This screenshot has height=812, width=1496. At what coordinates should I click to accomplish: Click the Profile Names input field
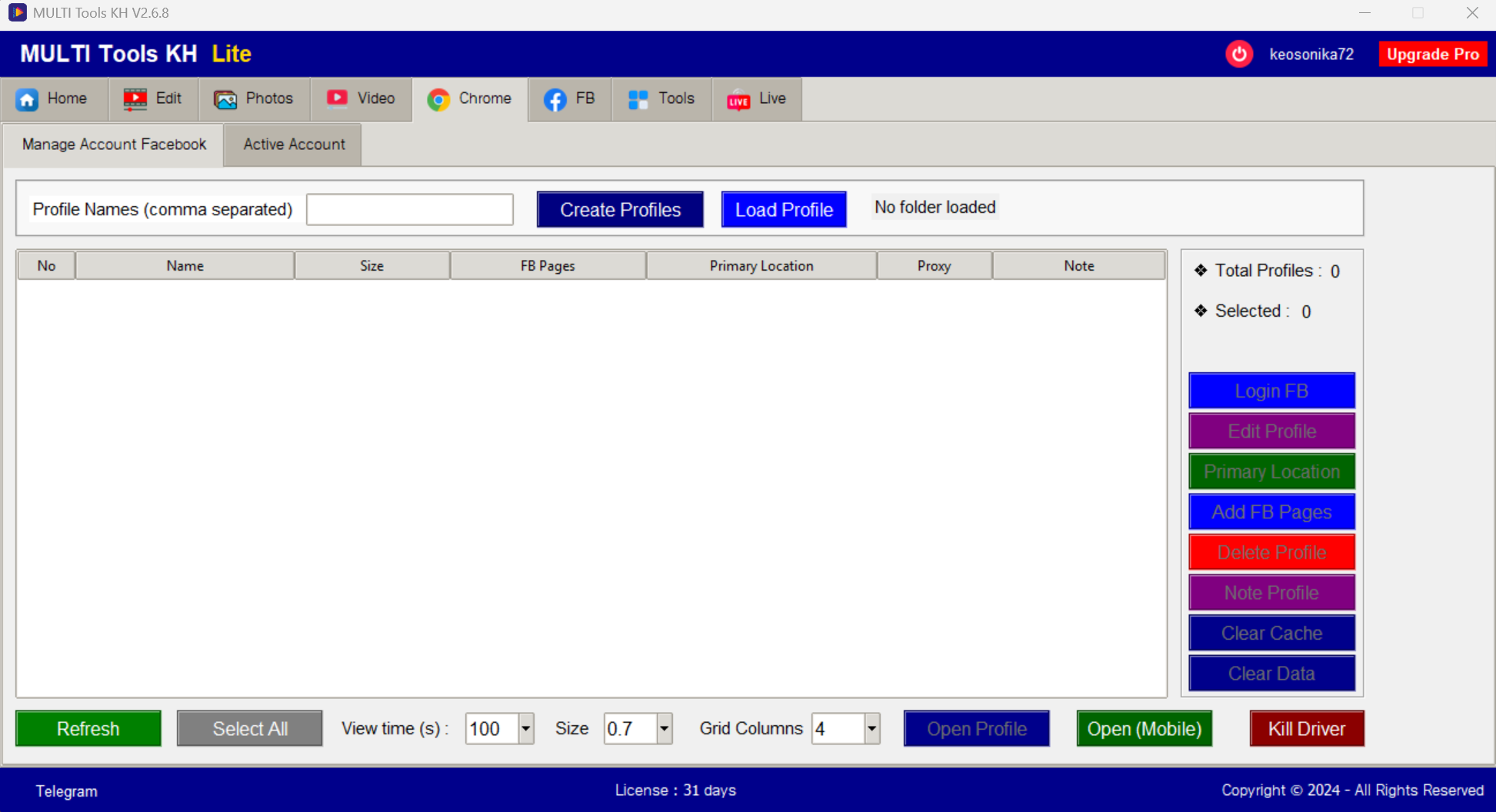pyautogui.click(x=409, y=209)
